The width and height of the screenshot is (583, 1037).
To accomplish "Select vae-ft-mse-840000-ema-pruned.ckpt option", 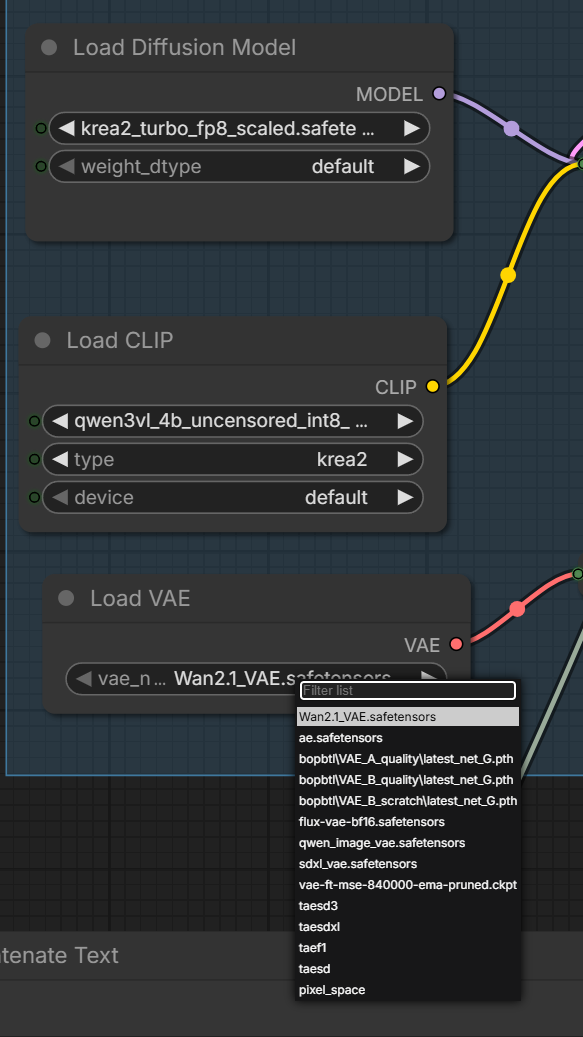I will 408,885.
